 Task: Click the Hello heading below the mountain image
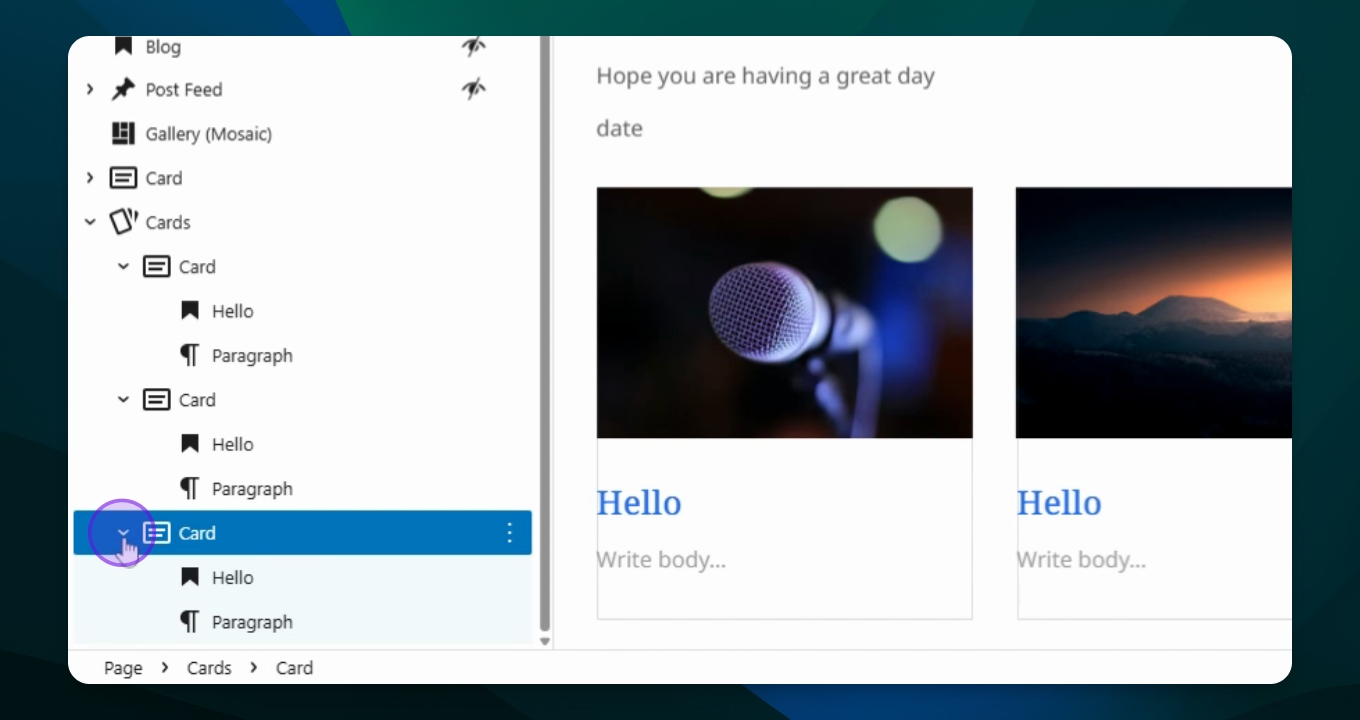tap(1059, 502)
